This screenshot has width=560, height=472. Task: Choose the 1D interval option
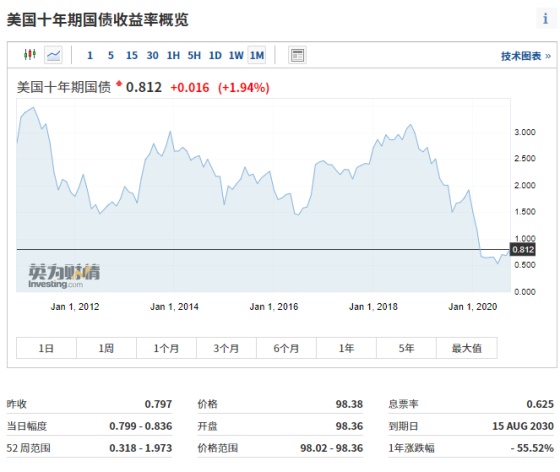215,55
